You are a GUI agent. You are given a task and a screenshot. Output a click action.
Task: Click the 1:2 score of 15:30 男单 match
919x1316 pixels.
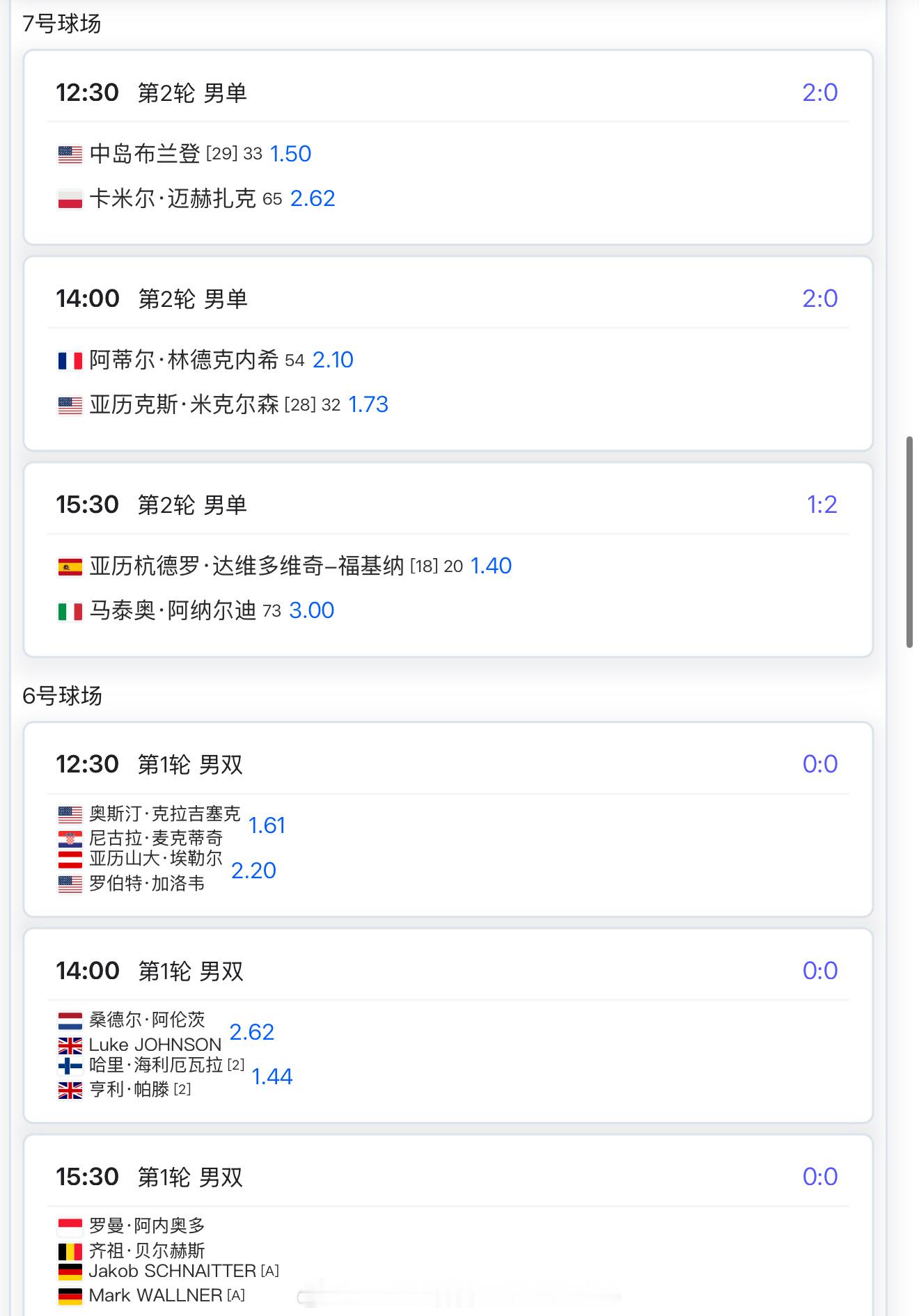click(822, 505)
